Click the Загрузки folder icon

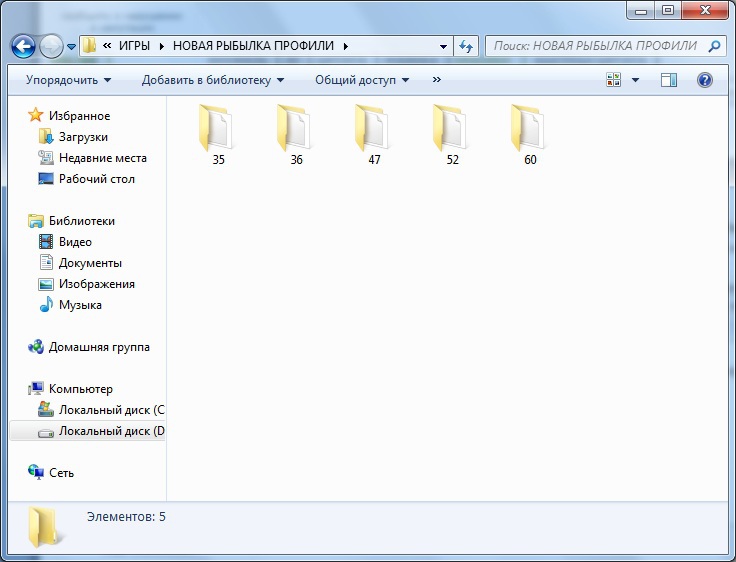point(46,137)
